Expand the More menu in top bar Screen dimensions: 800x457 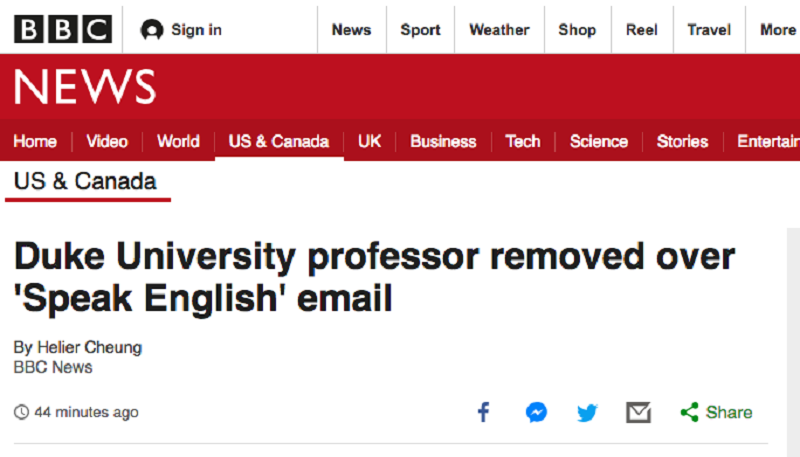point(777,29)
